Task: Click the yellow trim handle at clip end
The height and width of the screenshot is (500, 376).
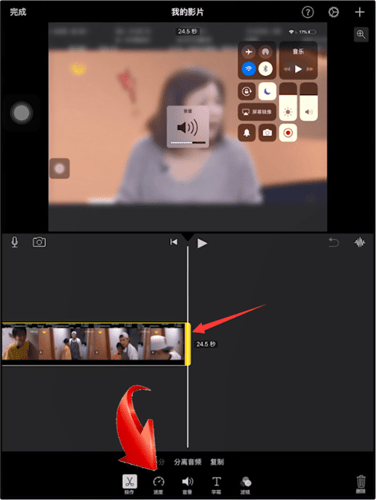Action: 188,344
